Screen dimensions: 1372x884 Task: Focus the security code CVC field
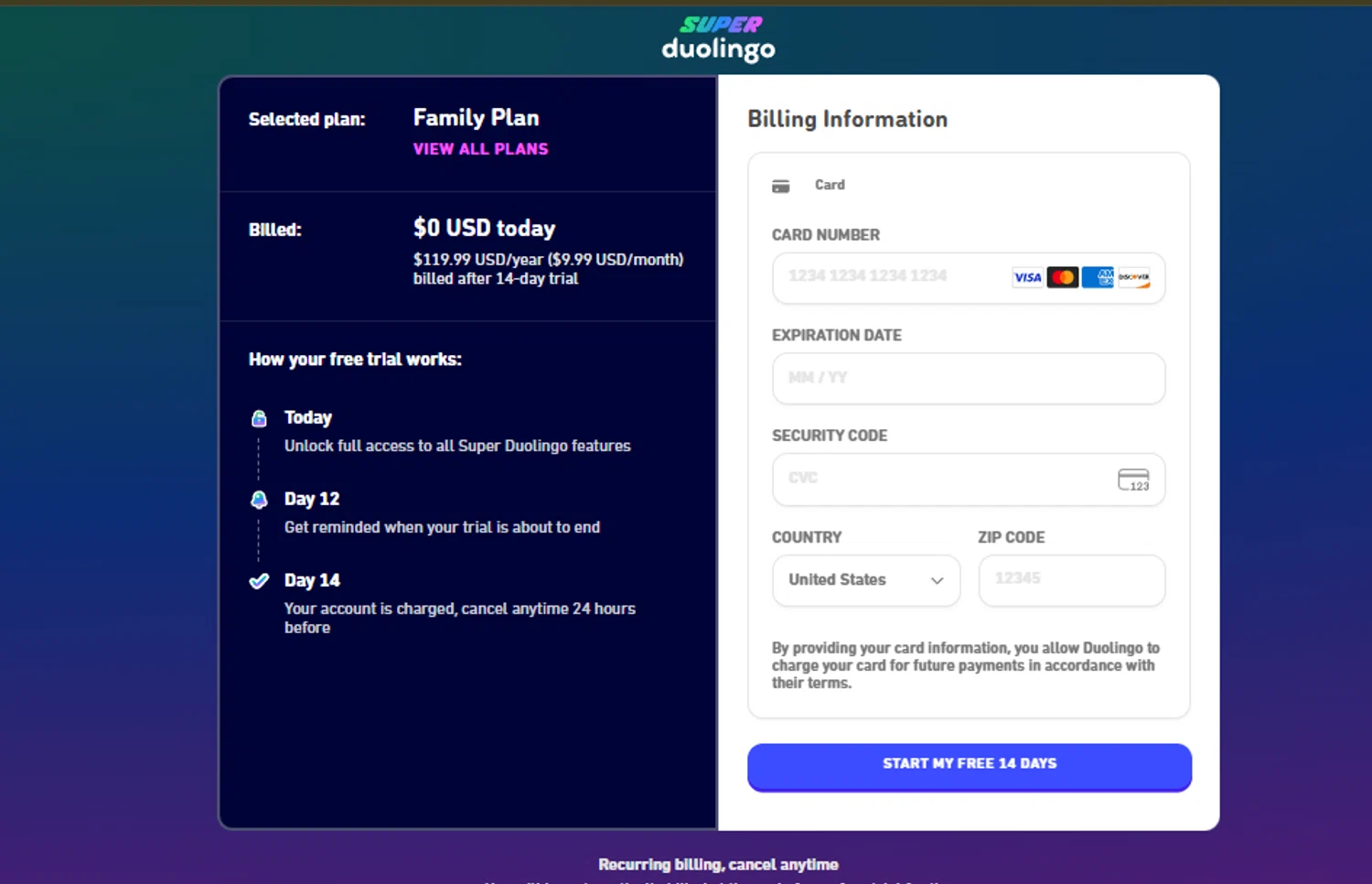969,480
